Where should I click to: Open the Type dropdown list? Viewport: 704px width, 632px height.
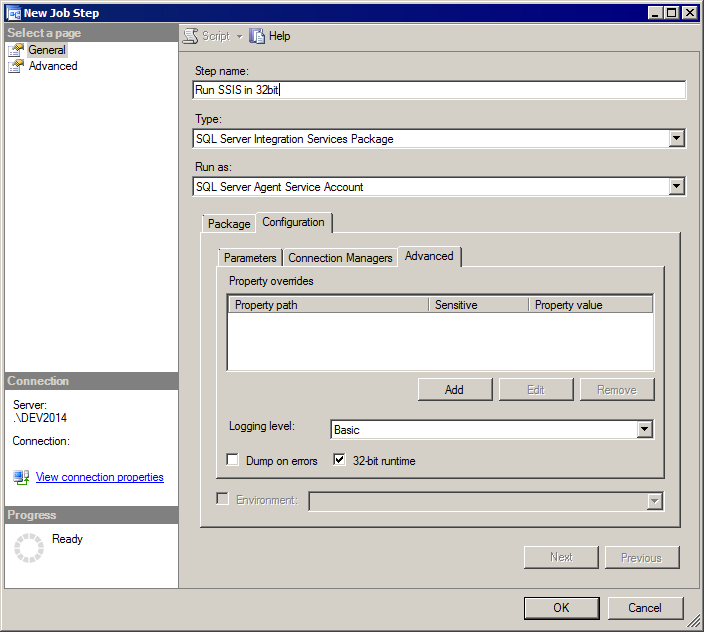(x=676, y=138)
